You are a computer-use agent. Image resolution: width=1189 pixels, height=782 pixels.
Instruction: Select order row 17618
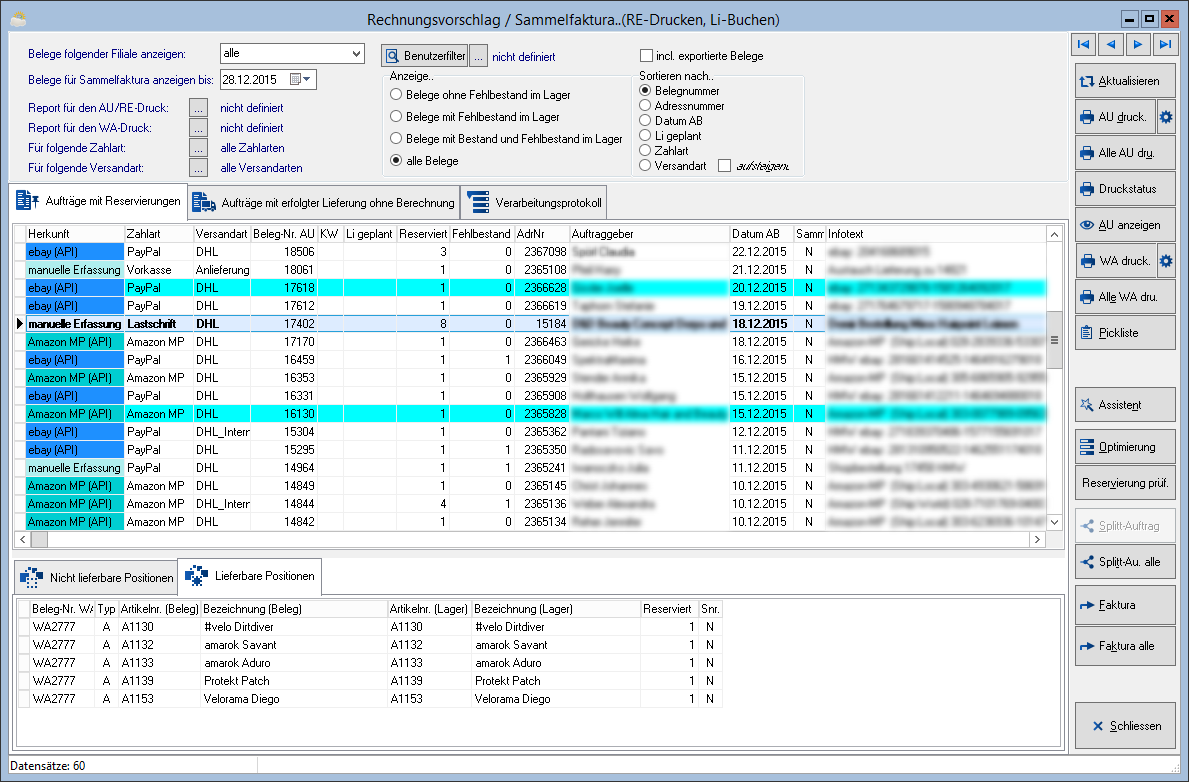click(x=529, y=288)
